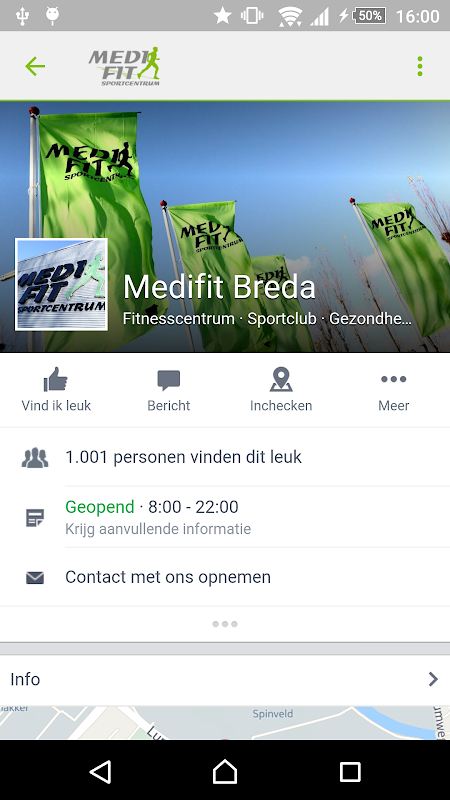The image size is (450, 800).
Task: Expand the Info section chevron
Action: click(433, 679)
